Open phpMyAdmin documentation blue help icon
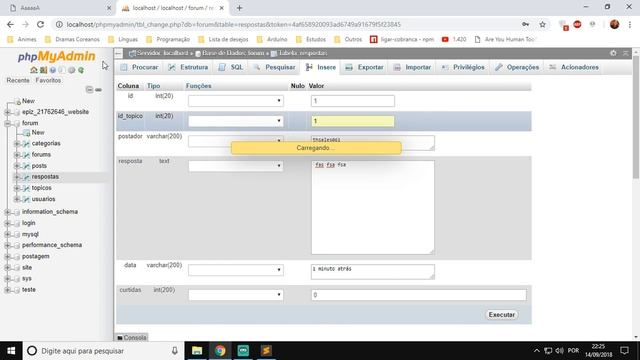Viewport: 640px width, 360px height. point(53,70)
